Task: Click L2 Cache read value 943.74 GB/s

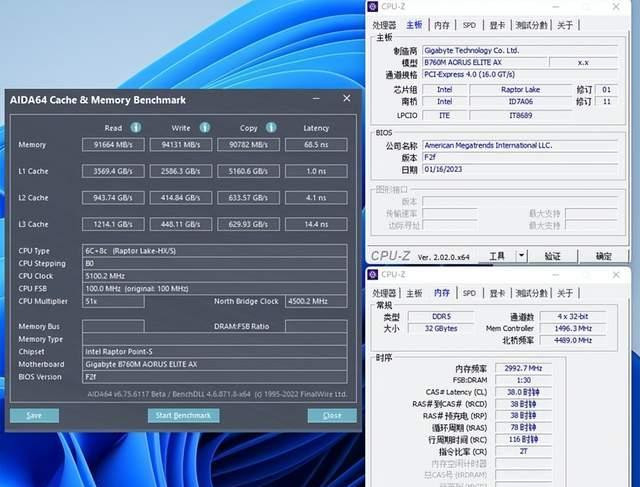Action: (113, 198)
